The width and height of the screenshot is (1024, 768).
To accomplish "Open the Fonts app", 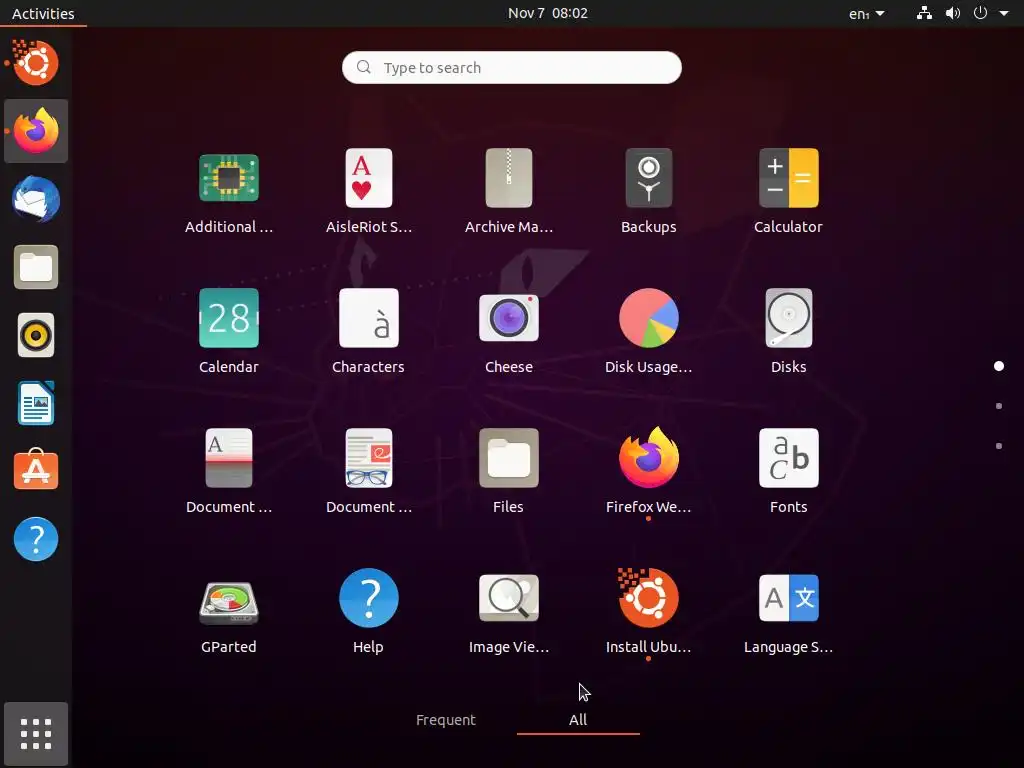I will (x=788, y=458).
